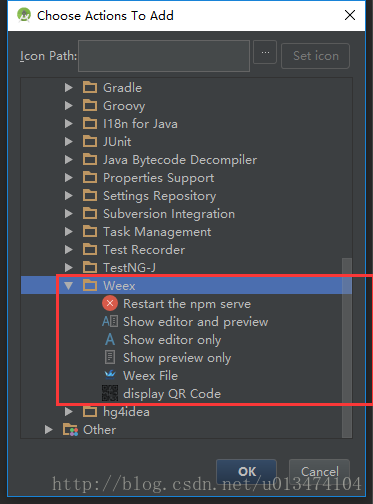Click the Task Management folder icon
The height and width of the screenshot is (504, 373).
pyautogui.click(x=90, y=231)
